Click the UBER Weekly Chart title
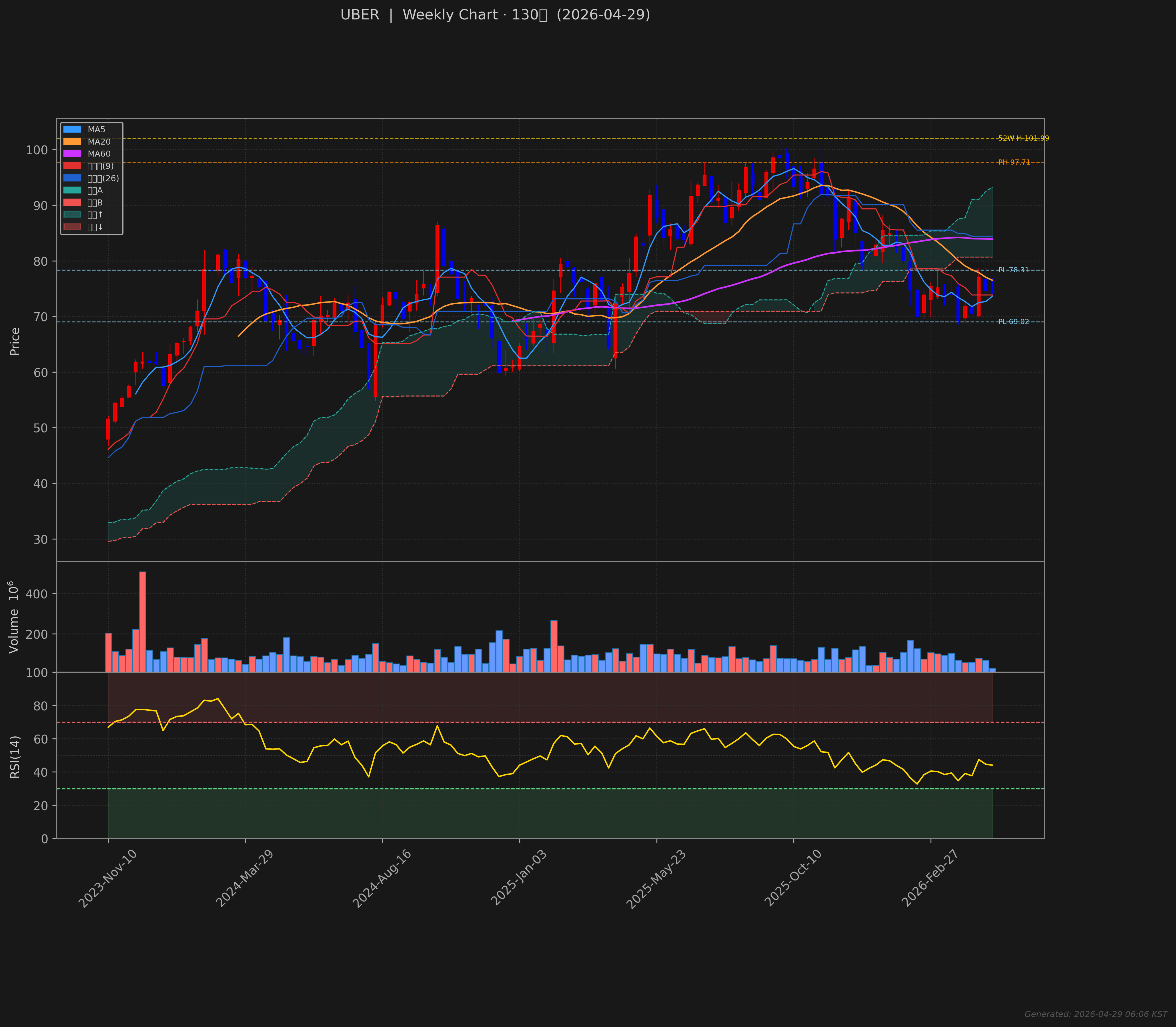The height and width of the screenshot is (1027, 1176). pos(495,15)
